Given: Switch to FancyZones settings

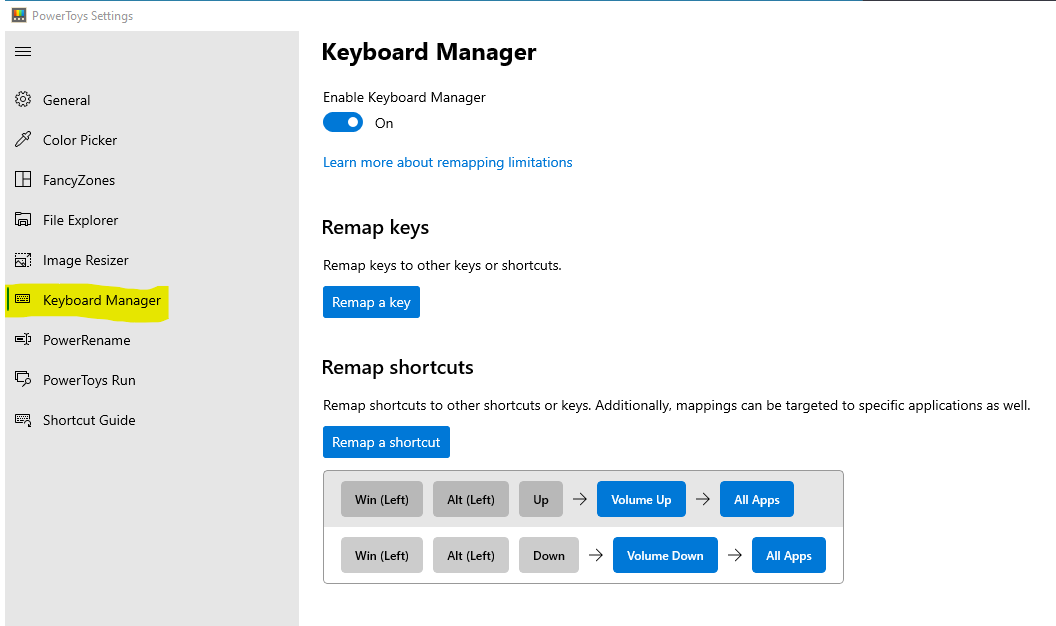Looking at the screenshot, I should coord(152,180).
